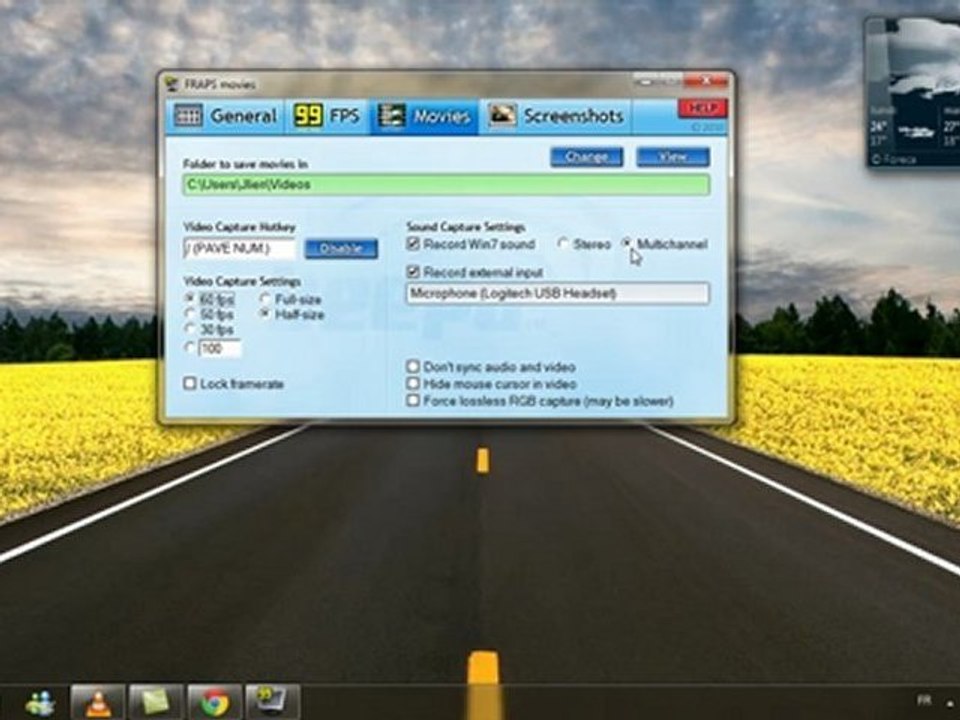Click the FR language indicator

pyautogui.click(x=923, y=700)
